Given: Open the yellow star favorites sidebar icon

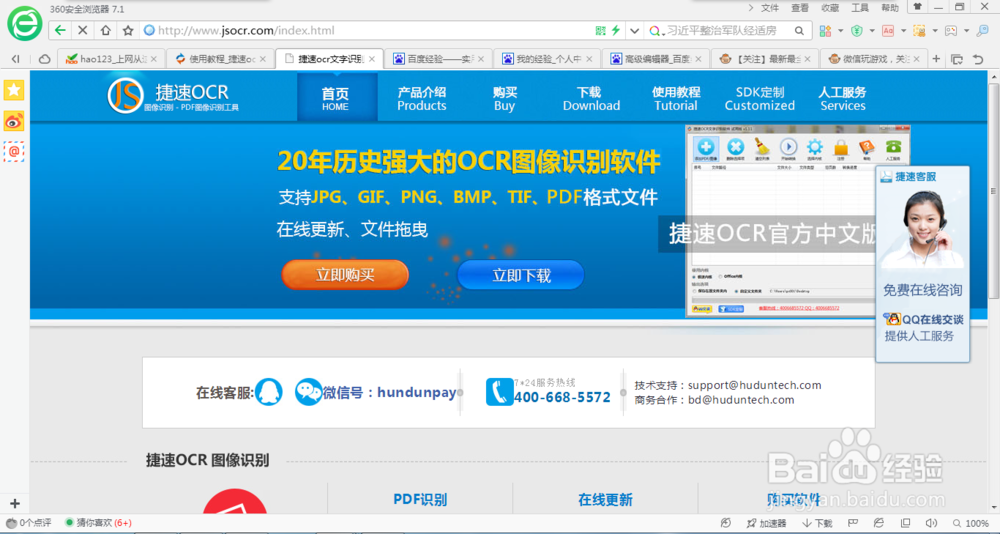Looking at the screenshot, I should click(x=14, y=90).
